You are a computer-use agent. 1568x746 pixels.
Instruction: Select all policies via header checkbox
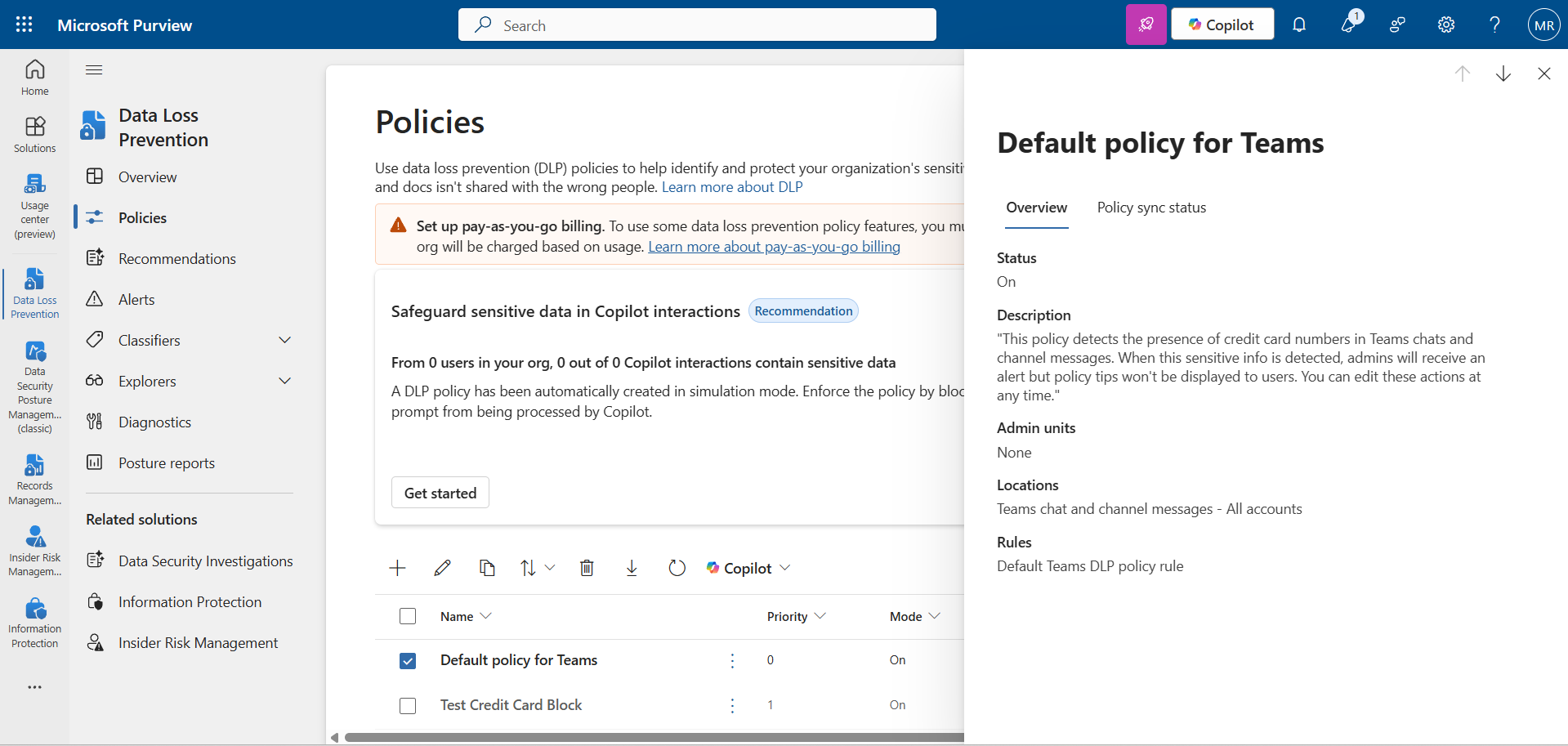(407, 616)
